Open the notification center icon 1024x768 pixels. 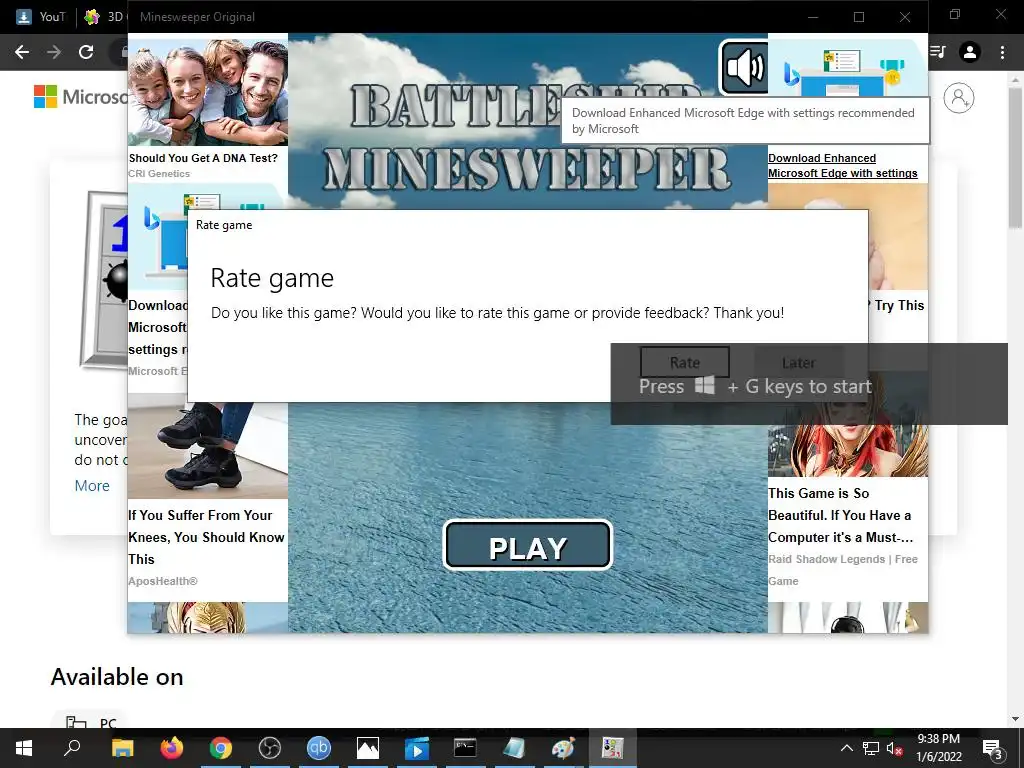992,748
